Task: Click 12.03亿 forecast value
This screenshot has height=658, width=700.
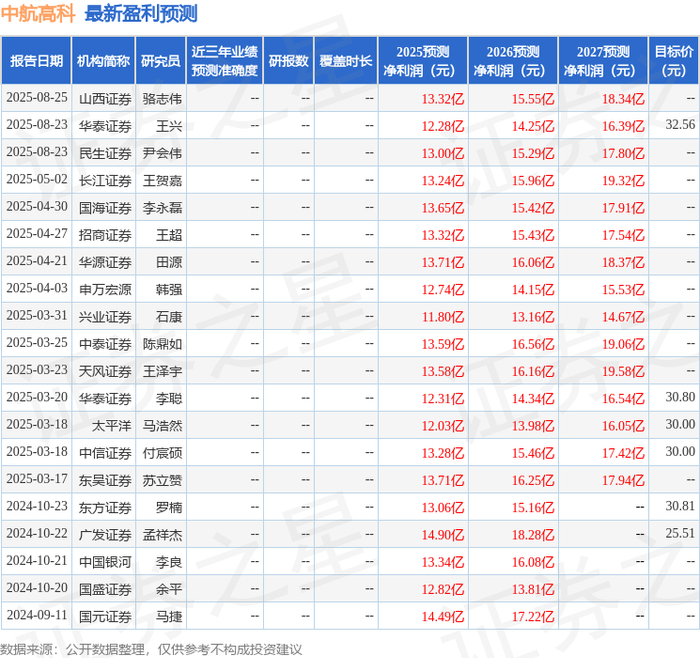Action: point(443,425)
